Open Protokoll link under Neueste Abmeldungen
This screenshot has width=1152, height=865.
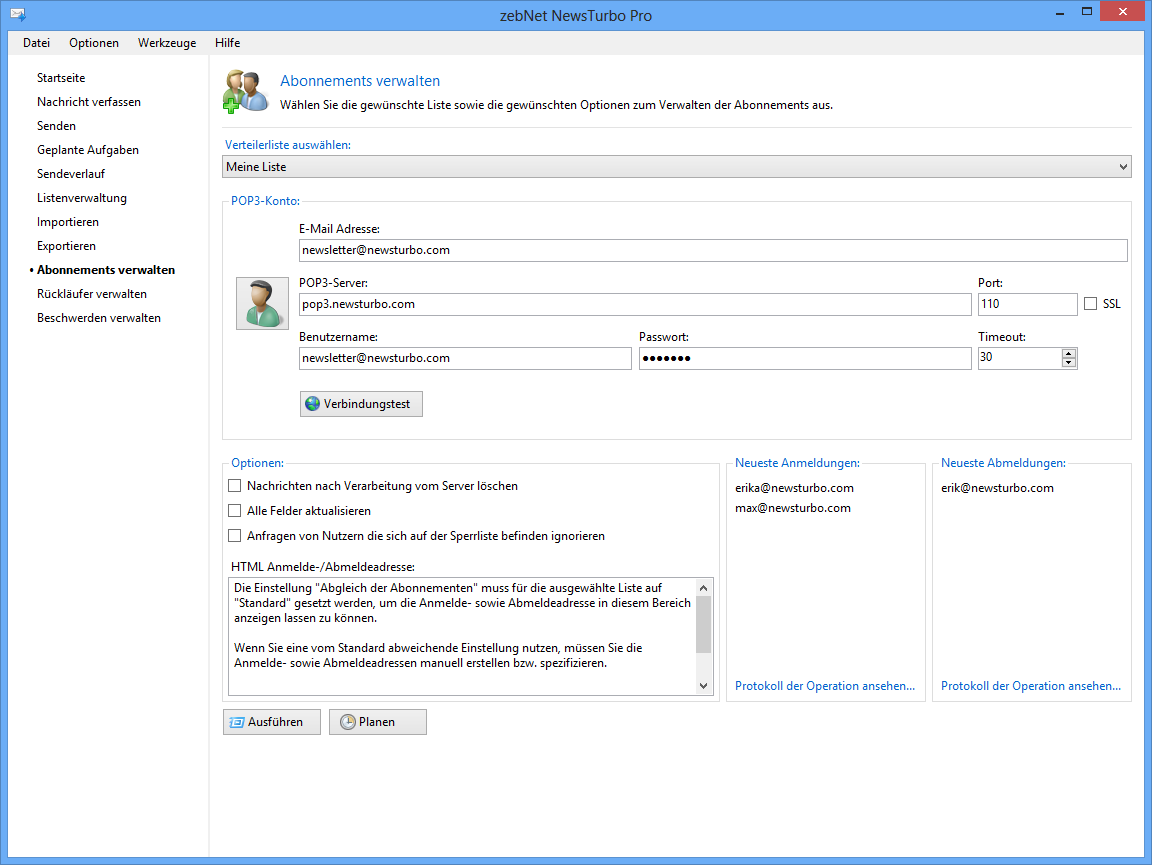pyautogui.click(x=1031, y=686)
